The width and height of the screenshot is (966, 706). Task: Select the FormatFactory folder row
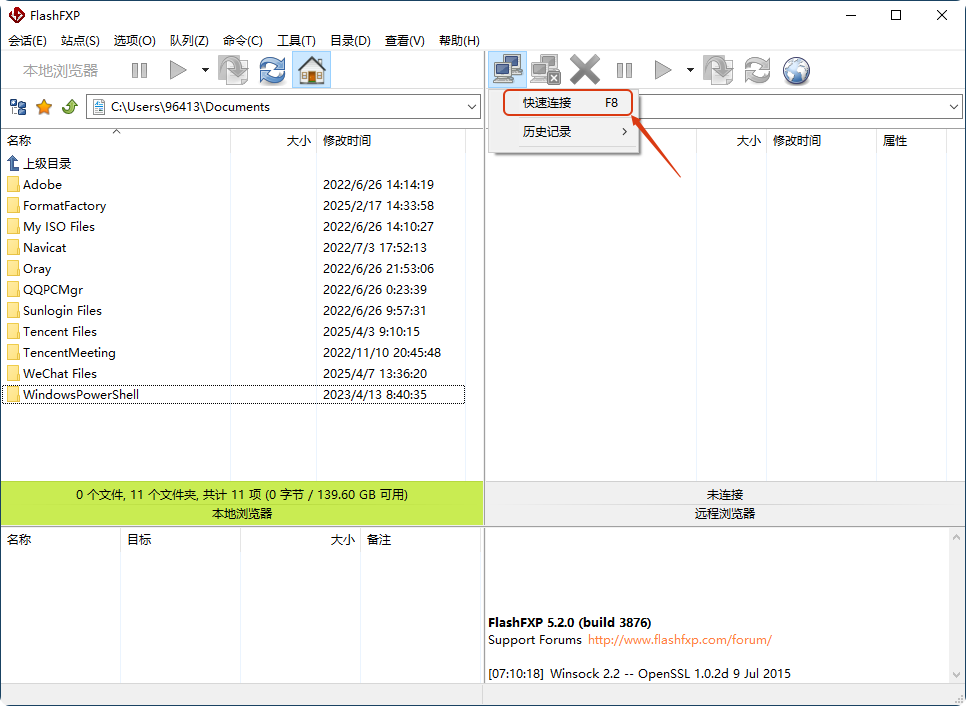(x=233, y=205)
